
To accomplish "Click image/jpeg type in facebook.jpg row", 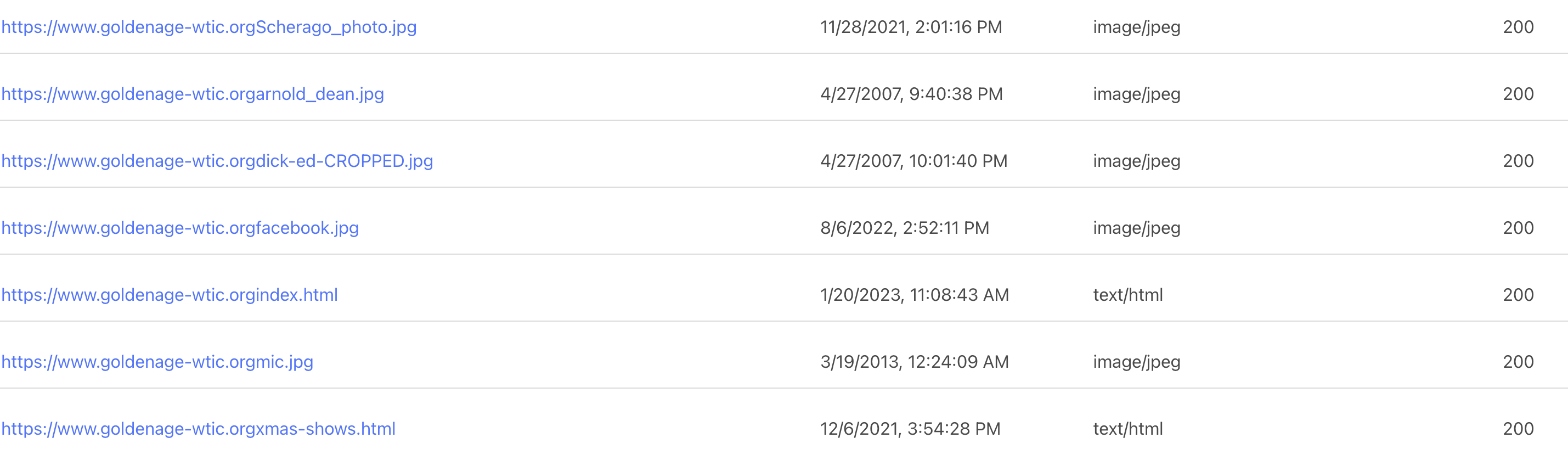I will tap(1136, 228).
